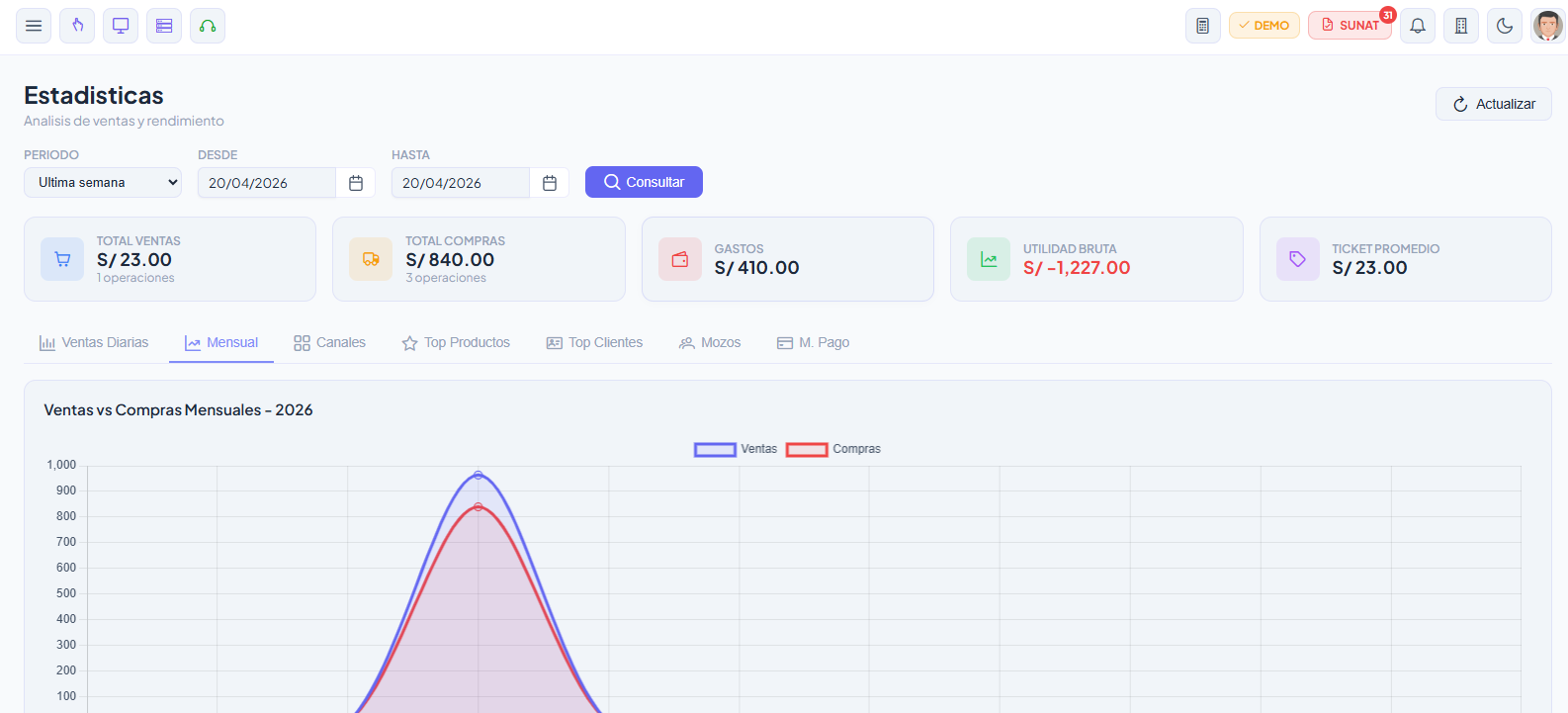Click the Consultar button
Viewport: 1568px width, 713px height.
[x=644, y=182]
